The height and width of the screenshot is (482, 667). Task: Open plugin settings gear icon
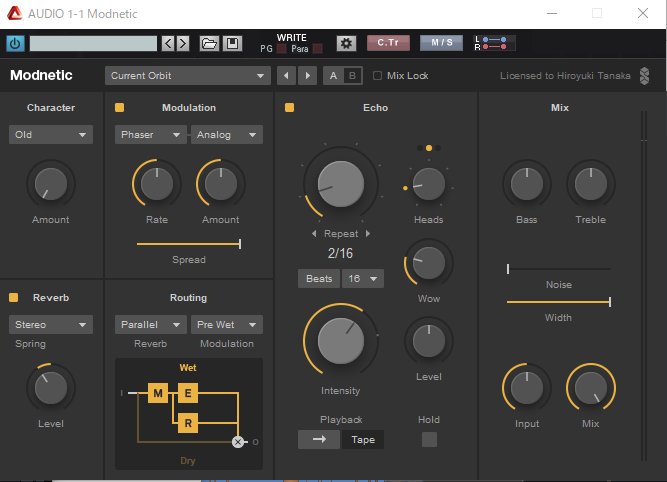[x=346, y=43]
